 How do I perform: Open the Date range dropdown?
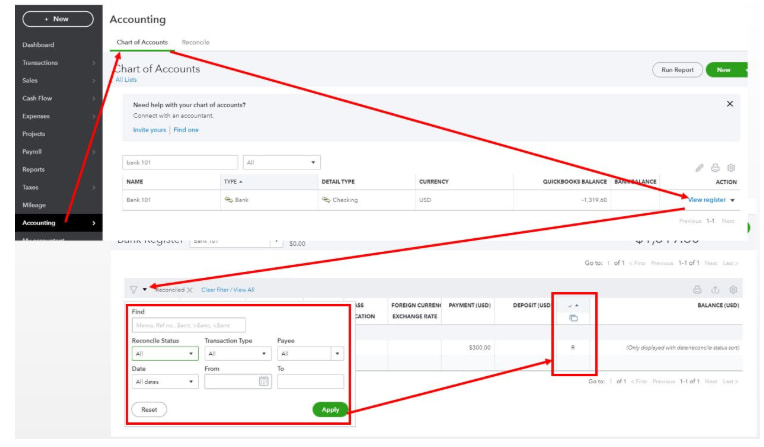point(165,382)
